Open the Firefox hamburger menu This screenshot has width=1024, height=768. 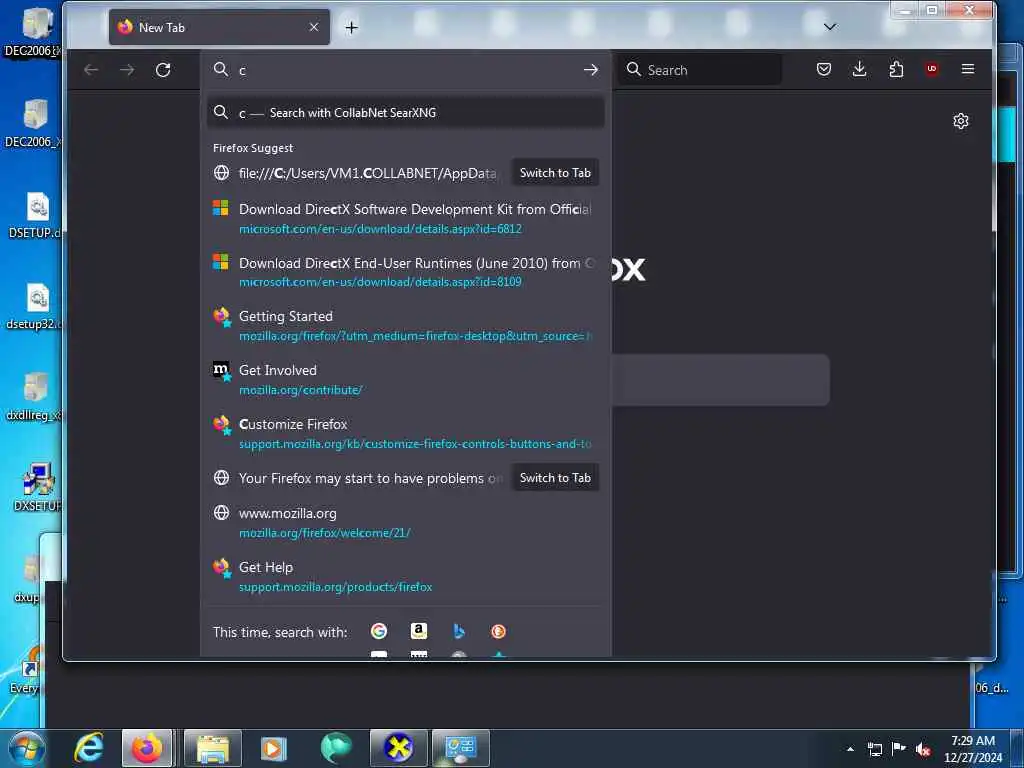pyautogui.click(x=968, y=69)
